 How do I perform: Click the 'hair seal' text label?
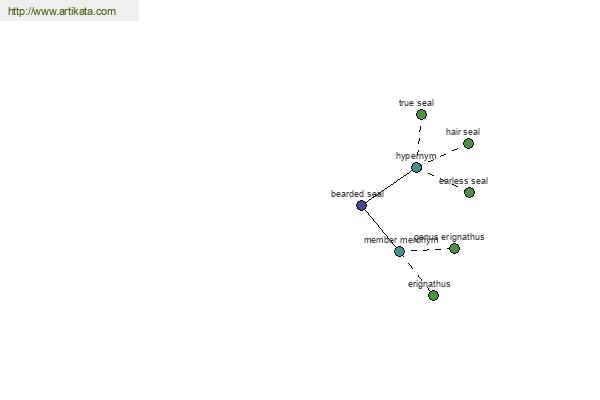463,132
